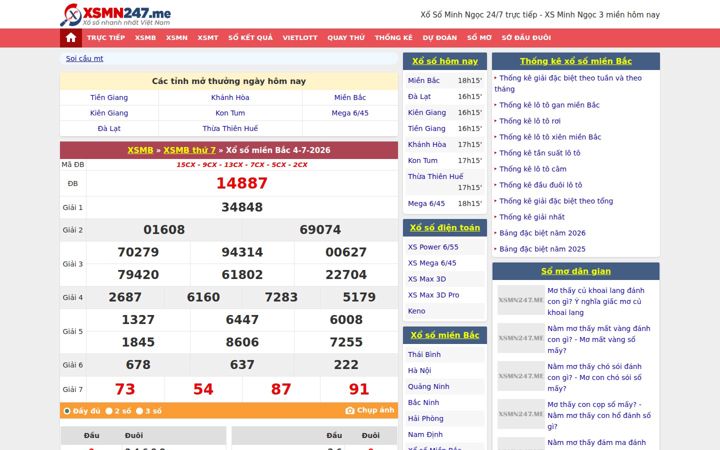The width and height of the screenshot is (720, 450).
Task: Click the Chụp ảnh button
Action: pos(370,411)
